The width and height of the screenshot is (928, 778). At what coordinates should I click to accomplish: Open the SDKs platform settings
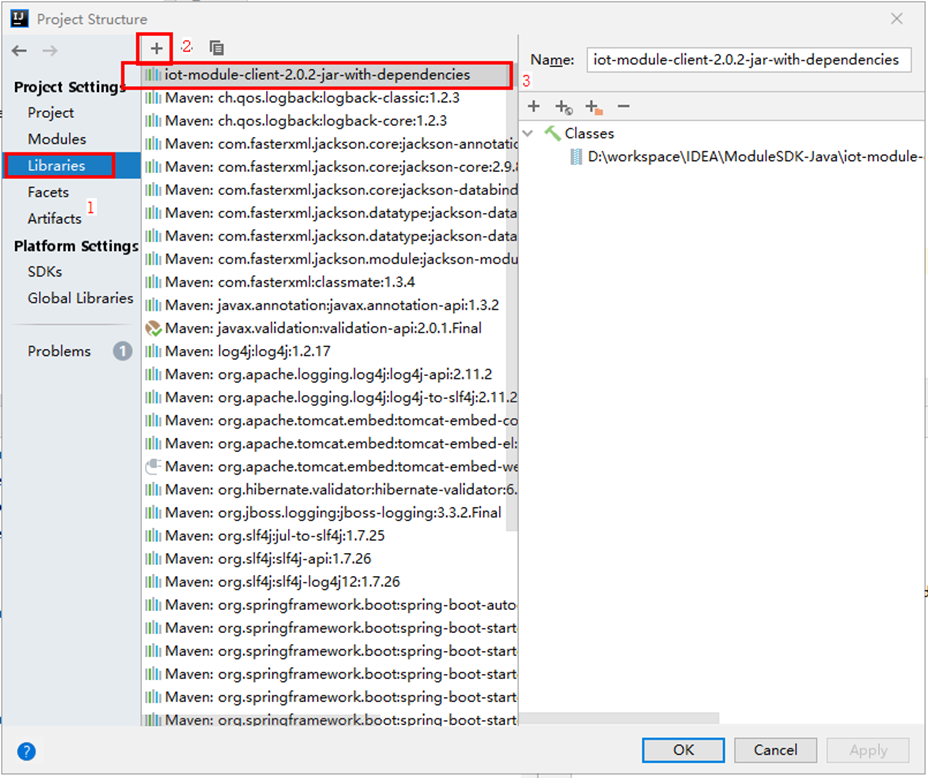(45, 272)
